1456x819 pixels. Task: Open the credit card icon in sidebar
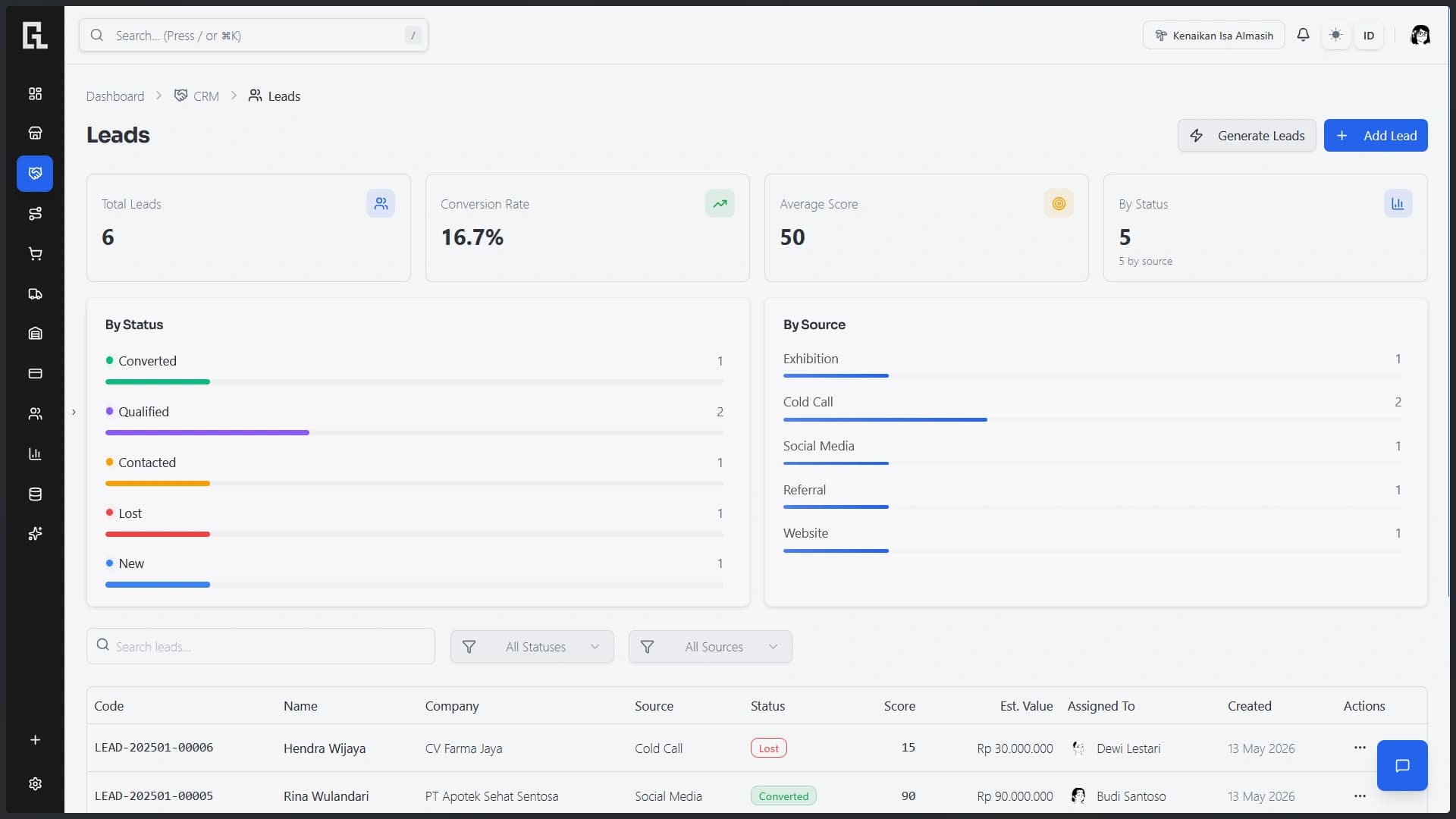click(35, 374)
